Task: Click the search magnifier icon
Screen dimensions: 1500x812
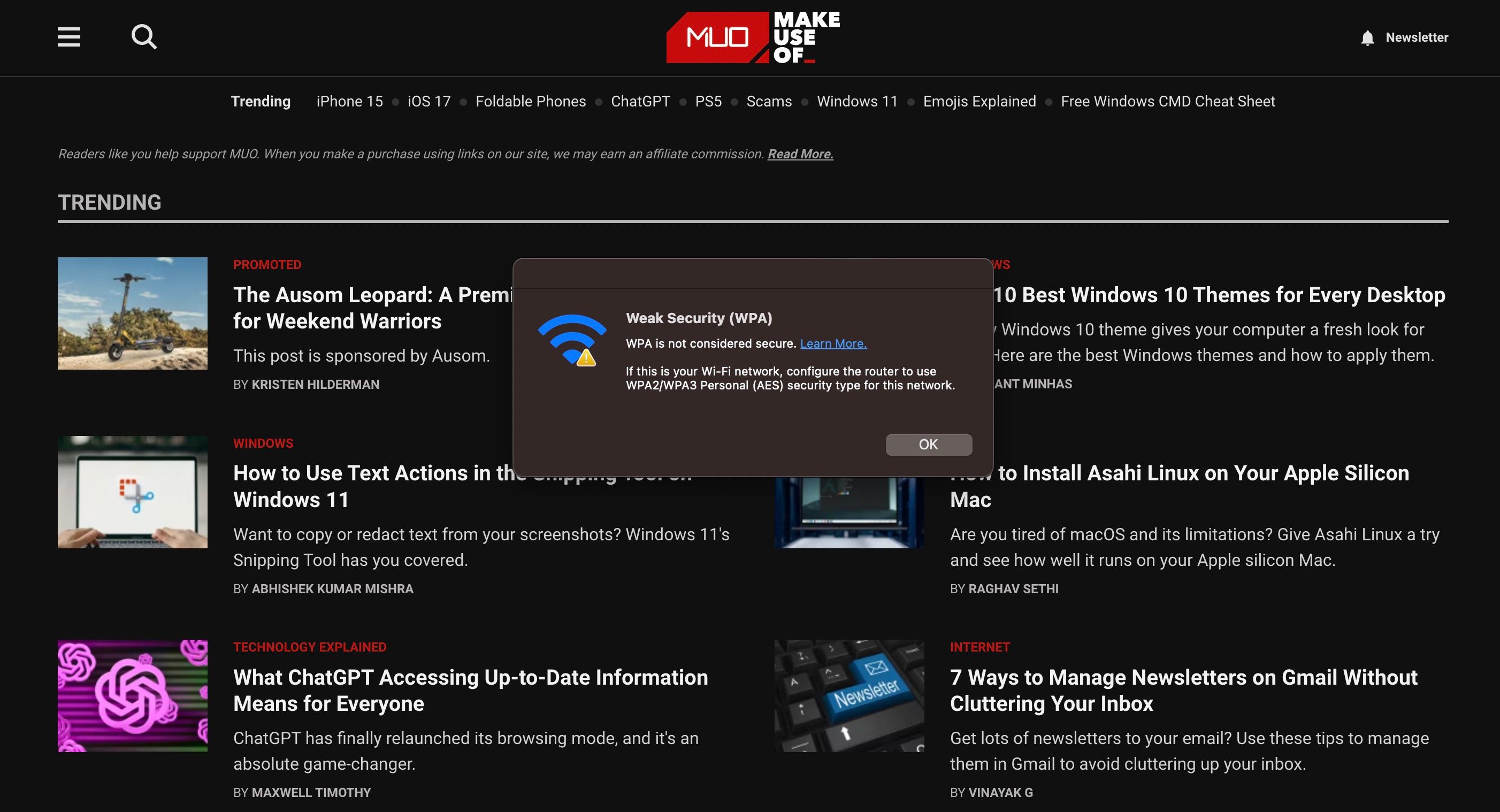Action: [x=143, y=37]
